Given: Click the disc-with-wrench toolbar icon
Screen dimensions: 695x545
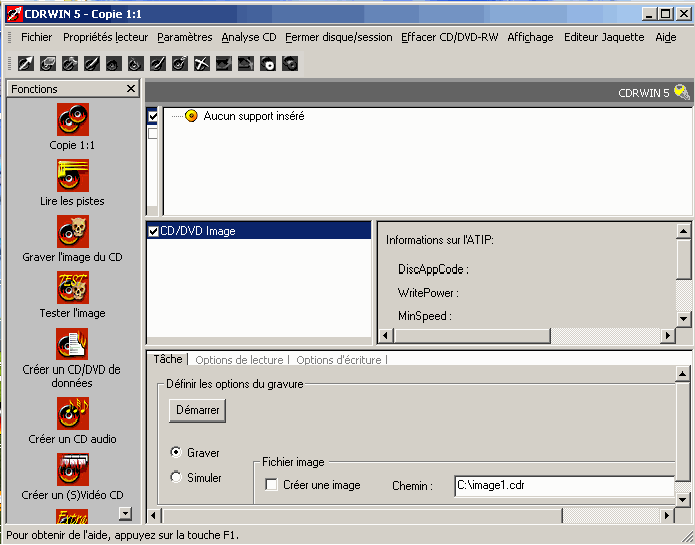Looking at the screenshot, I should click(x=70, y=64).
